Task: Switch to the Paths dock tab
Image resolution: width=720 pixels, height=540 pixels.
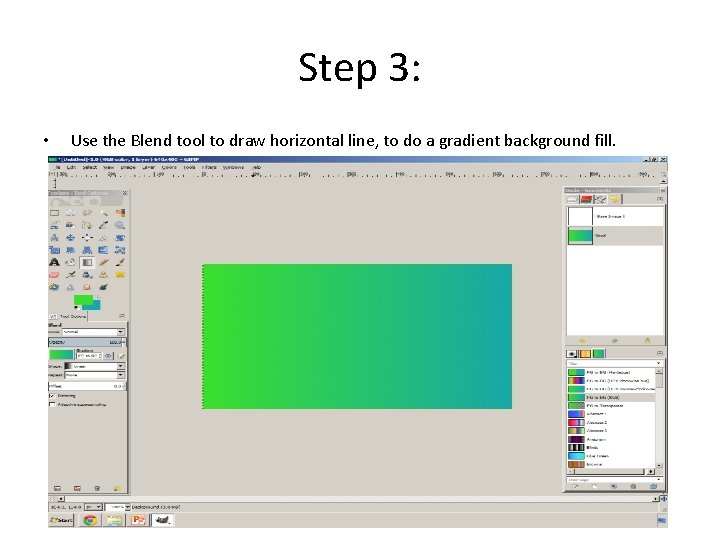Action: (600, 199)
